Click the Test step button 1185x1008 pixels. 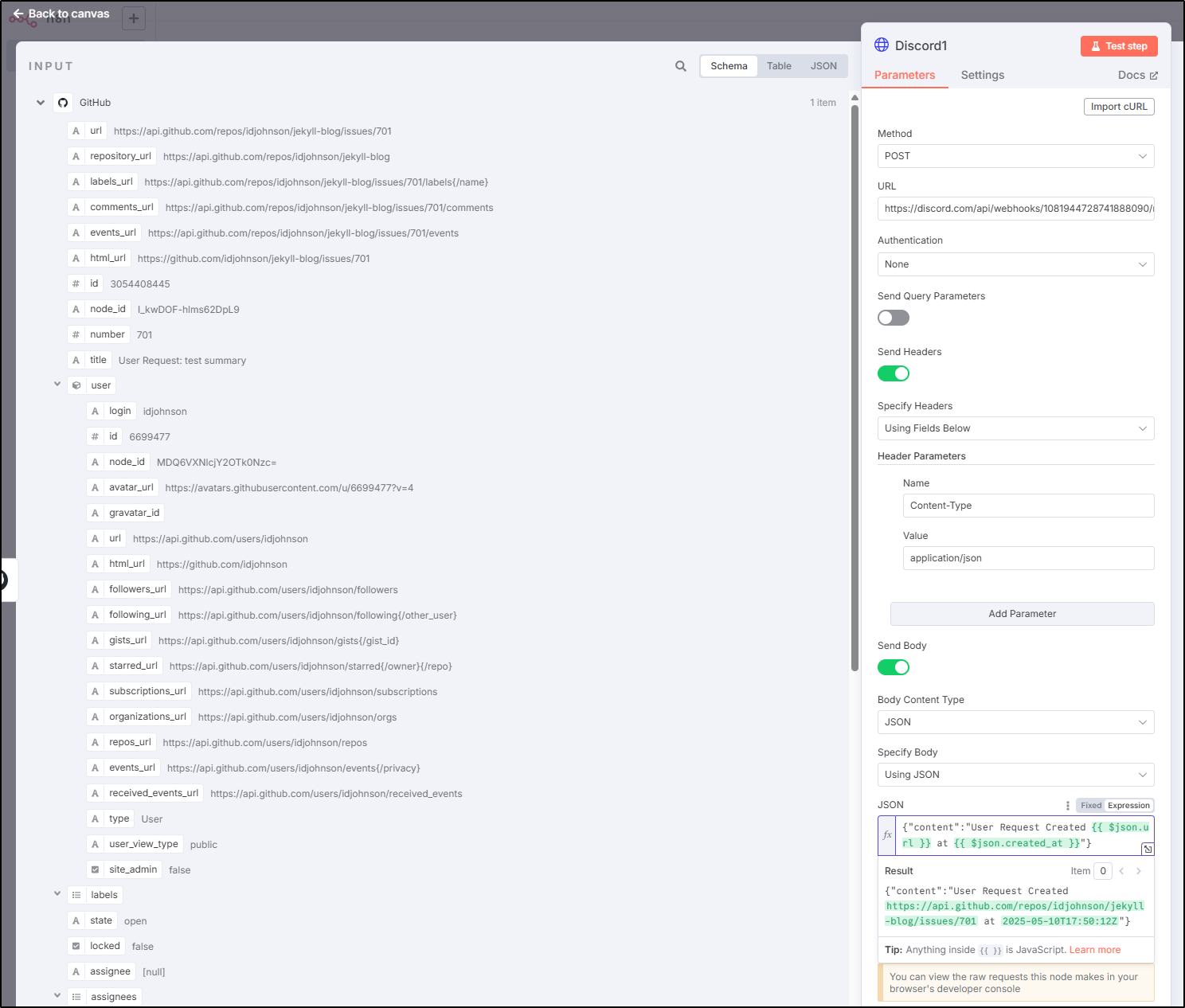1119,46
